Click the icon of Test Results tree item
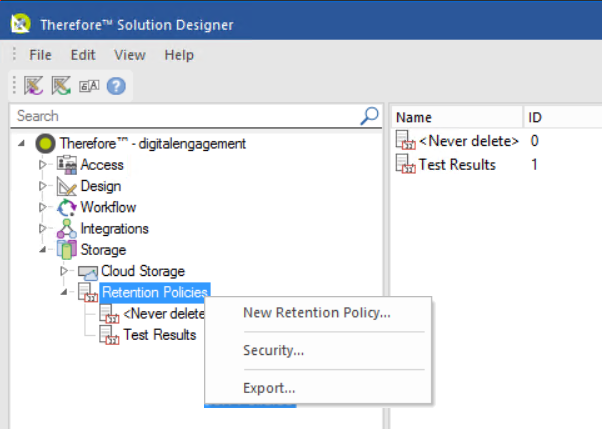The height and width of the screenshot is (429, 602). point(109,335)
